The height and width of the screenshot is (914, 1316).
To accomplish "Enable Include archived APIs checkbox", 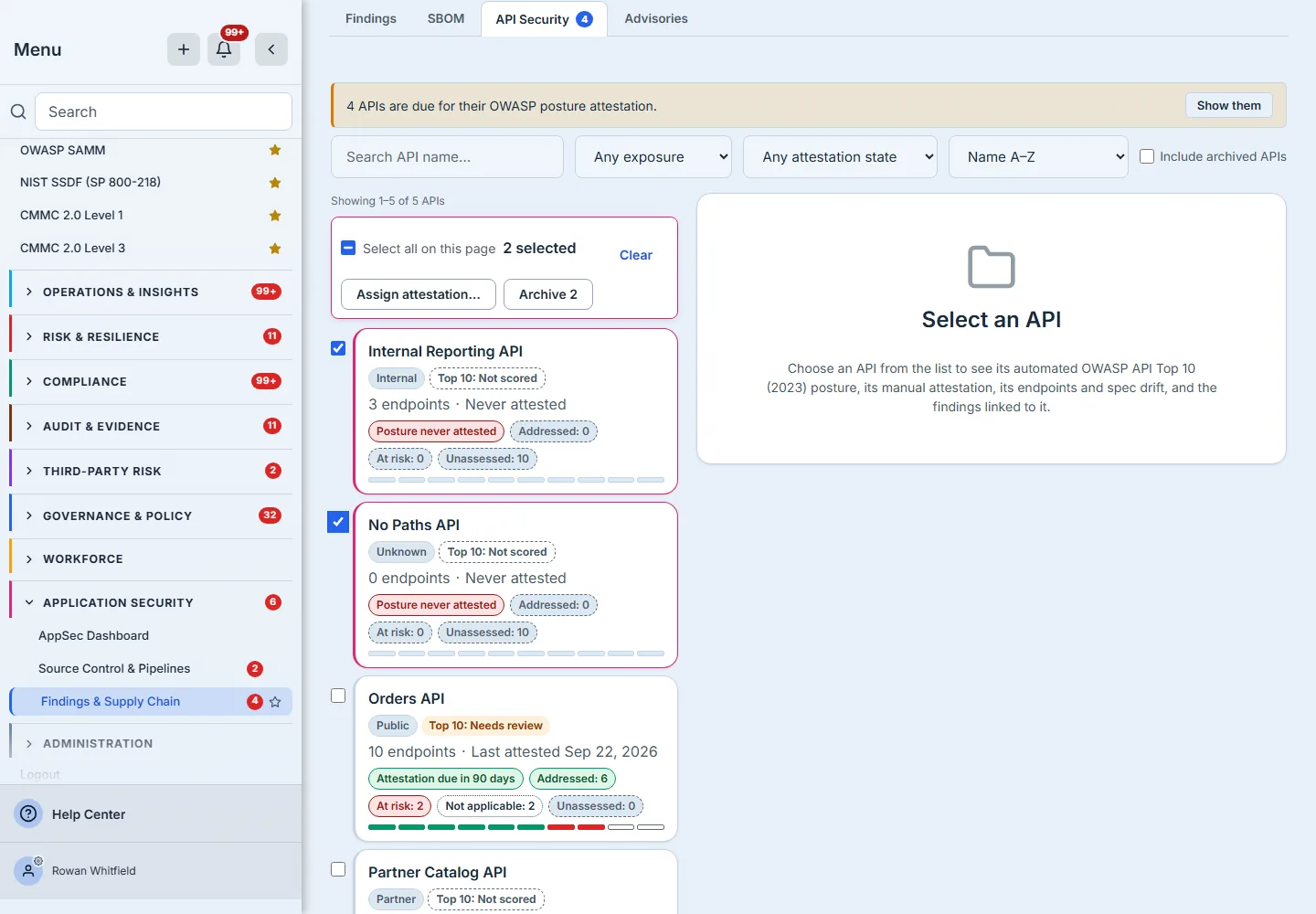I will coord(1147,156).
